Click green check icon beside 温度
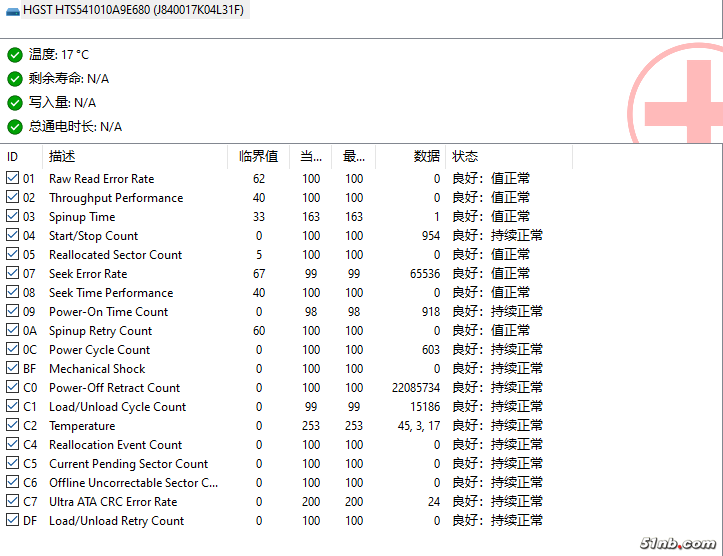The height and width of the screenshot is (556, 723). coord(14,55)
